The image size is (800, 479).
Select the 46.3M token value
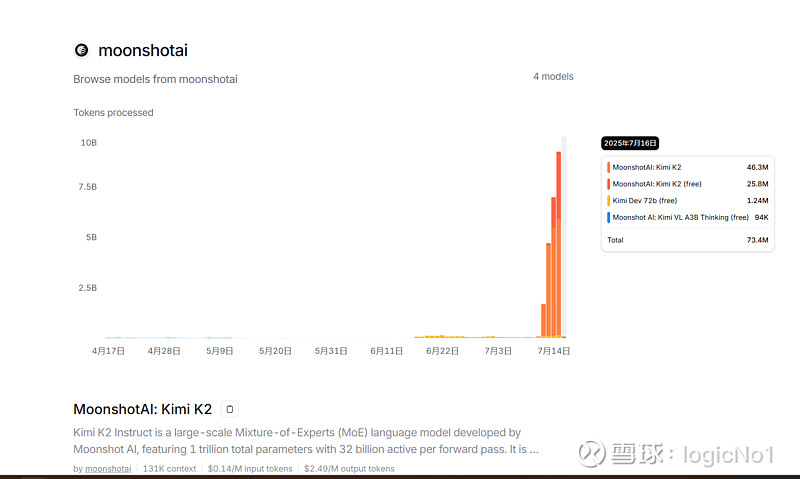(x=757, y=167)
